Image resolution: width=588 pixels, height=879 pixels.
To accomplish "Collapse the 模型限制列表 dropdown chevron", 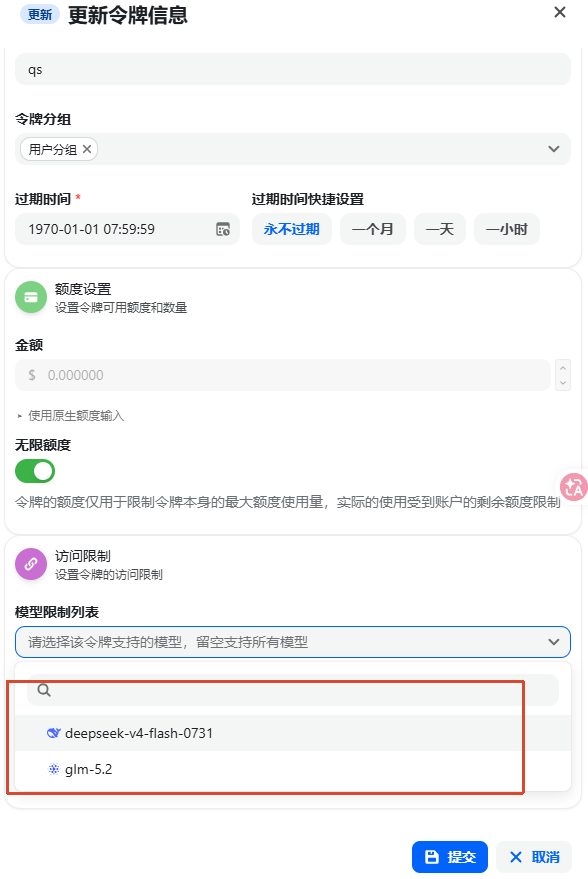I will click(x=554, y=642).
